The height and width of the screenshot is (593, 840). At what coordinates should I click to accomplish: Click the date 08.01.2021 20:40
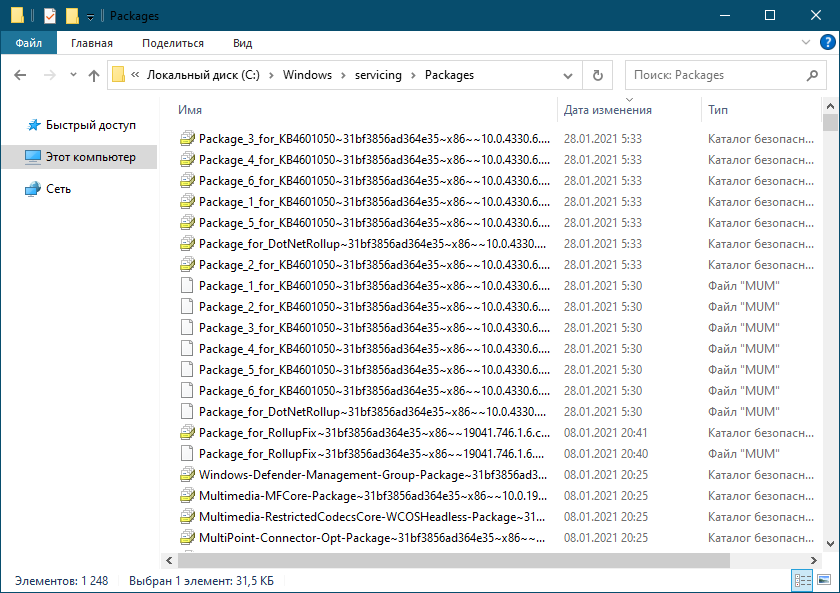[x=605, y=454]
